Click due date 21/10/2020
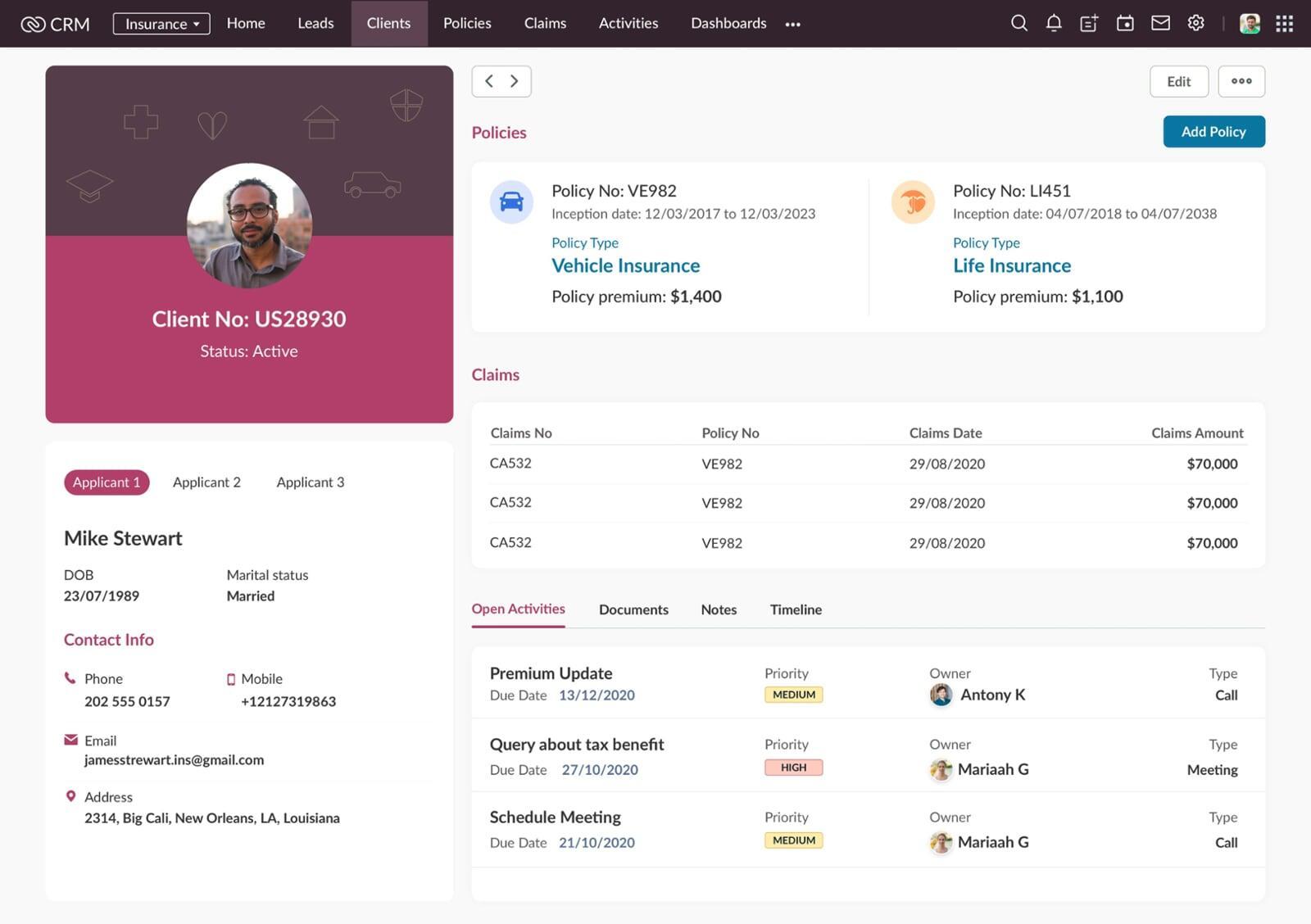Image resolution: width=1311 pixels, height=924 pixels. 597,842
